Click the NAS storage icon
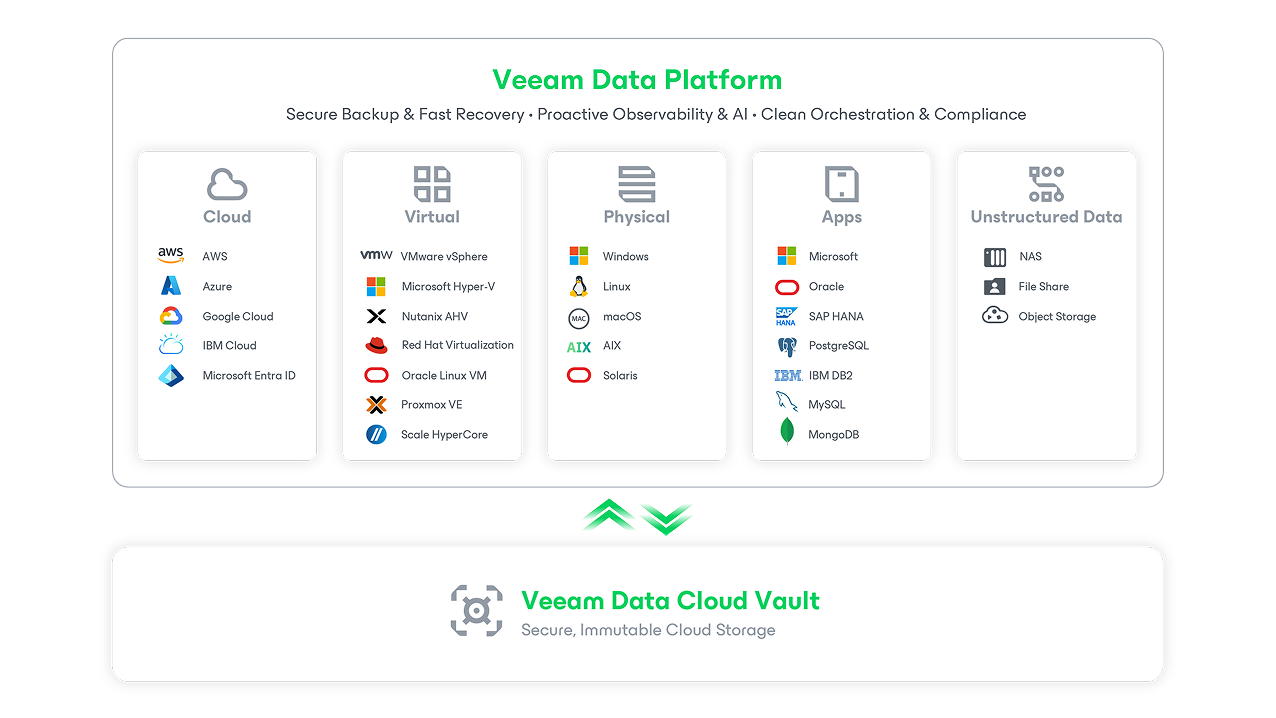 tap(994, 257)
